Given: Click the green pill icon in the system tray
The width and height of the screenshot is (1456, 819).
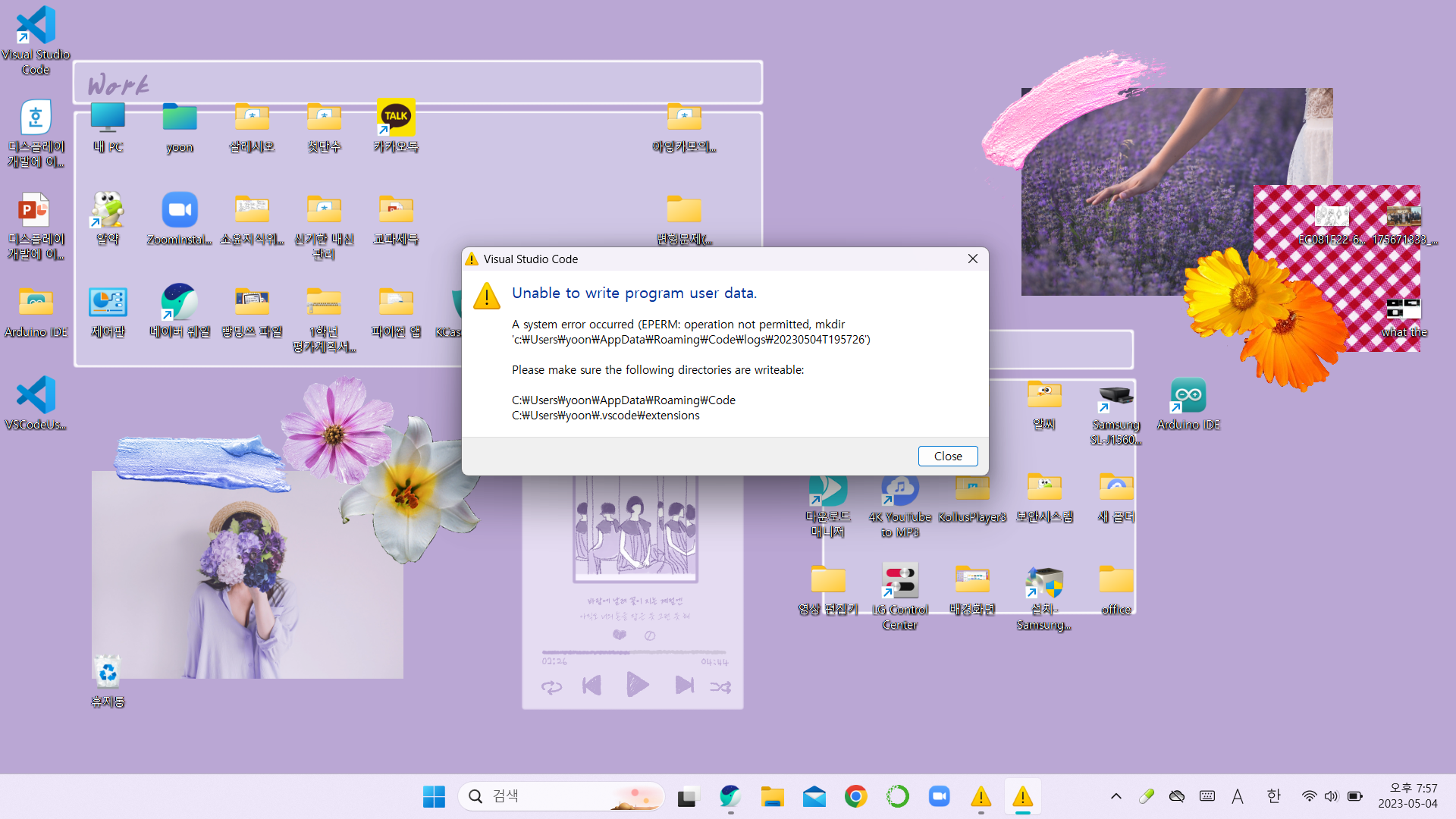Looking at the screenshot, I should click(1147, 796).
